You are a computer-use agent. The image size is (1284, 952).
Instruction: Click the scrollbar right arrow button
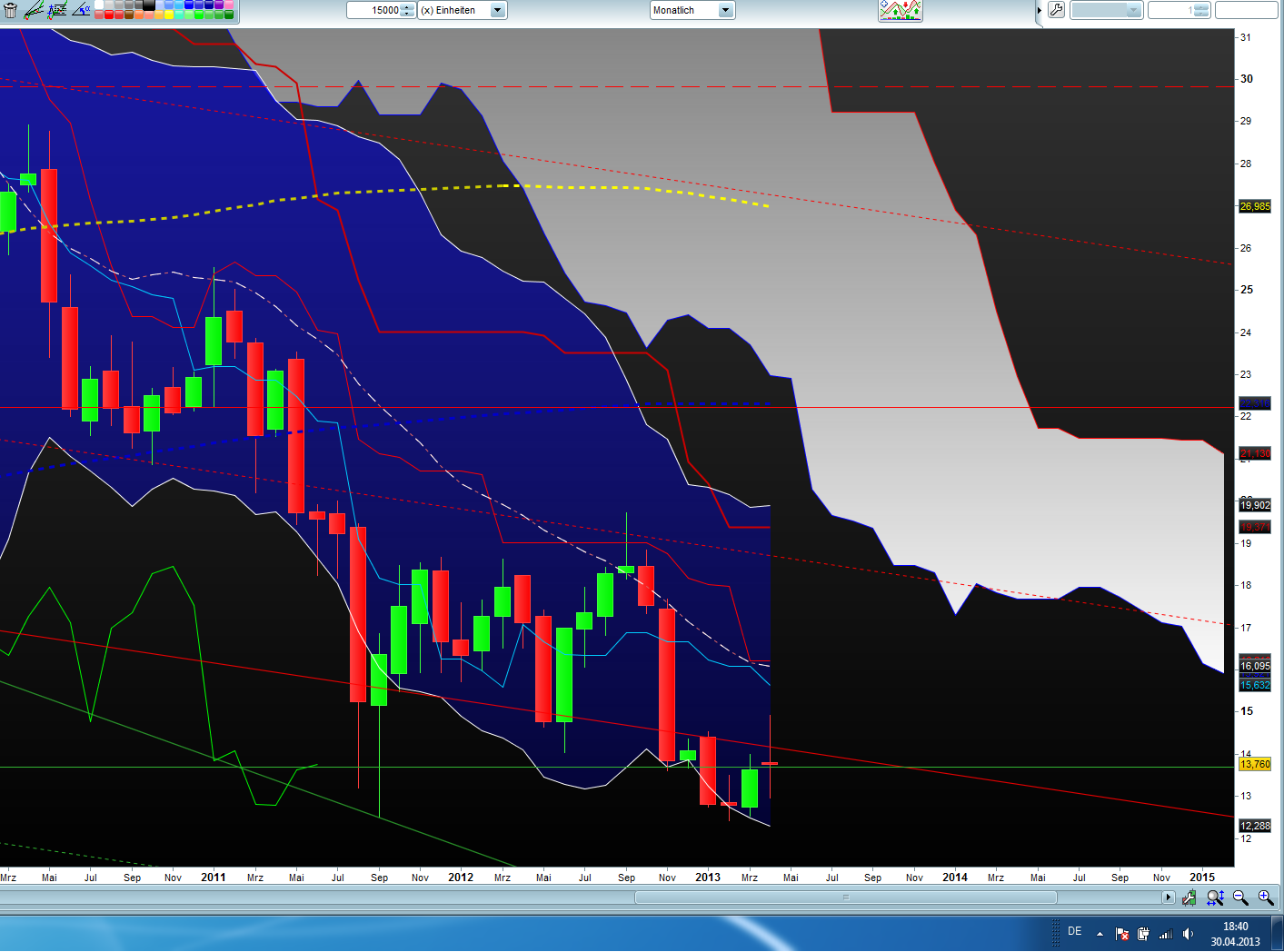pyautogui.click(x=1169, y=897)
